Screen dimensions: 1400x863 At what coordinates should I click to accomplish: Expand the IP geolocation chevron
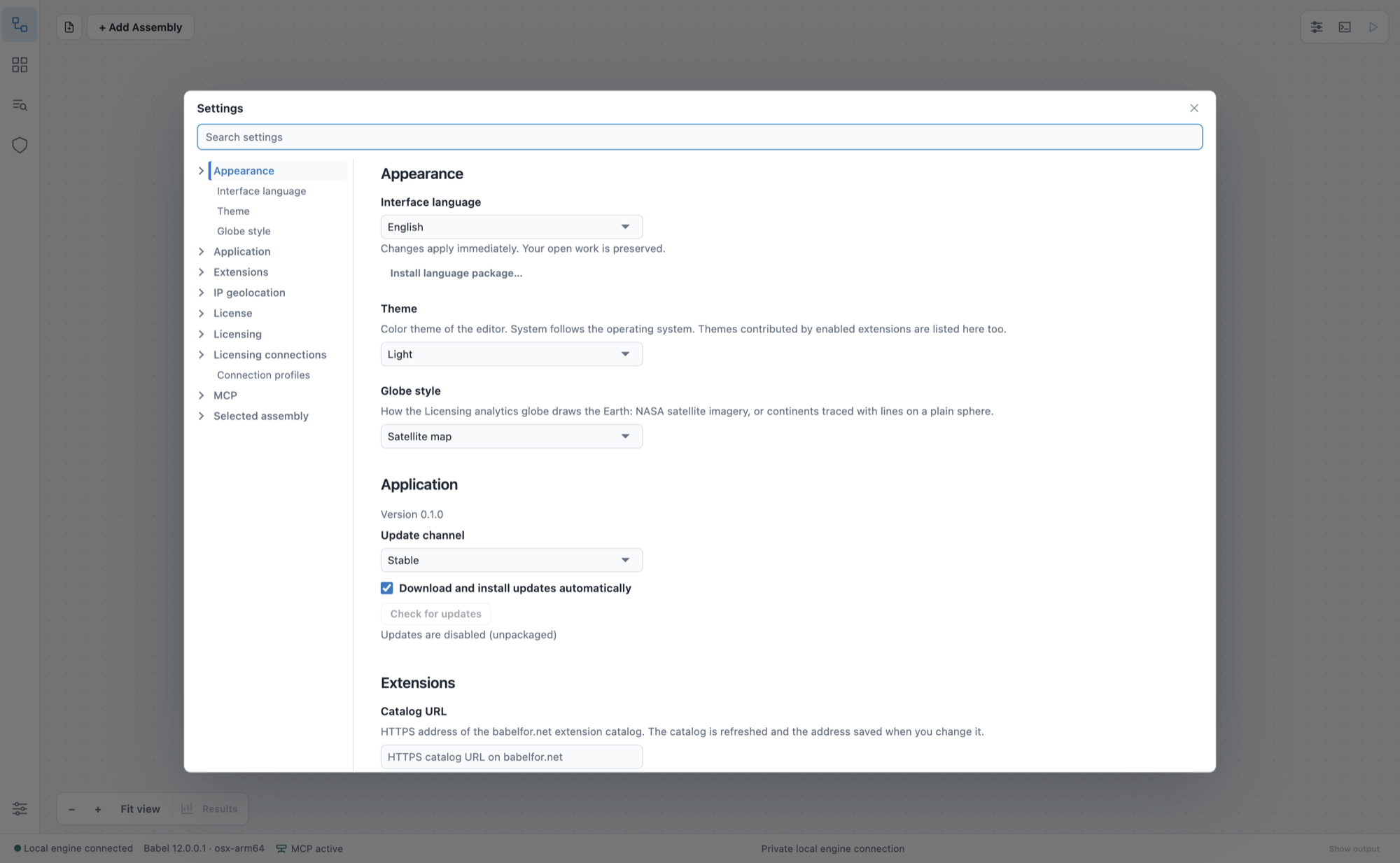coord(201,293)
